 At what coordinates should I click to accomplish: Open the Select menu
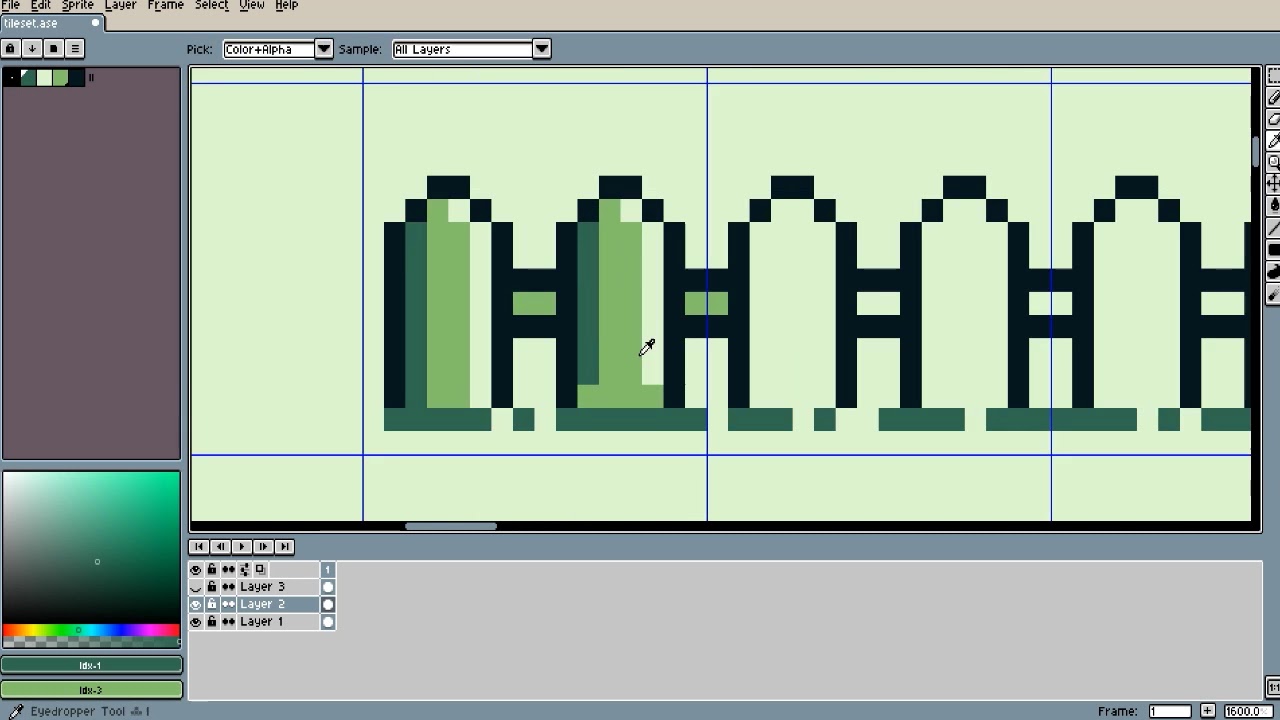click(211, 5)
